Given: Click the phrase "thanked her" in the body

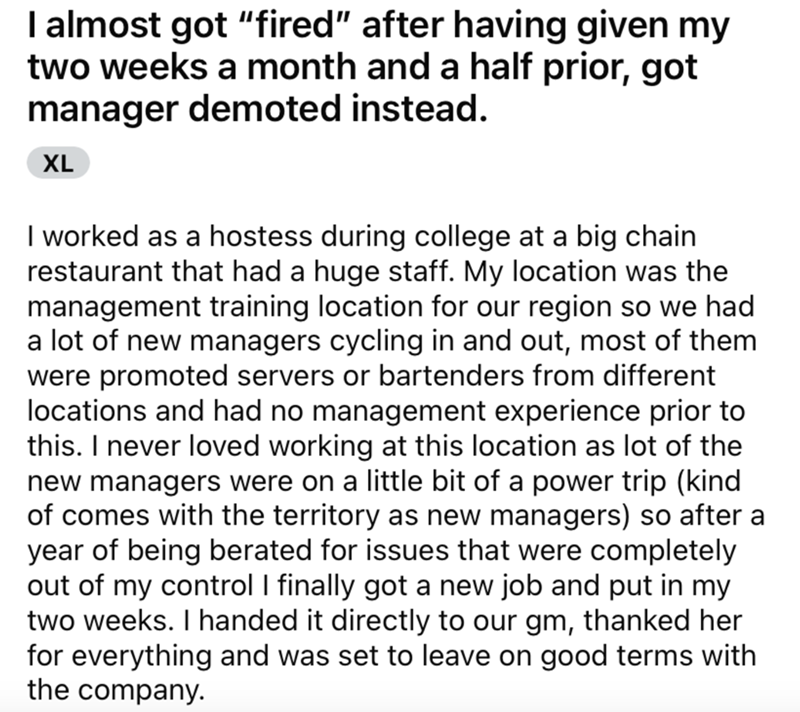Looking at the screenshot, I should click(x=663, y=621).
